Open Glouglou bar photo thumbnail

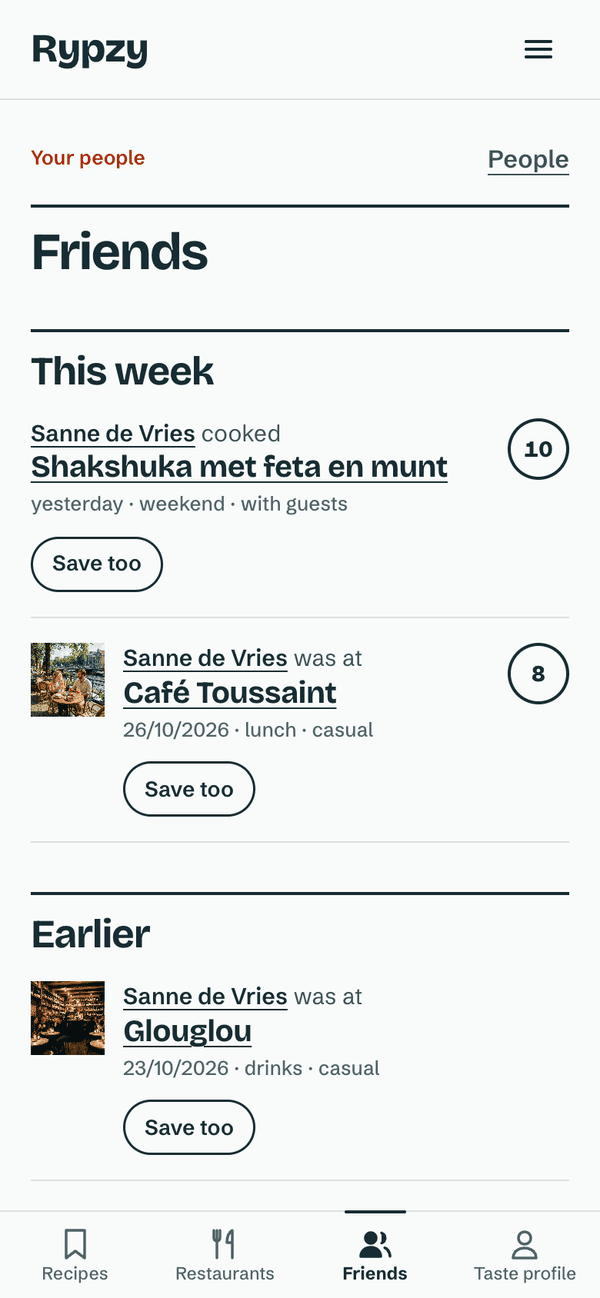(68, 1018)
